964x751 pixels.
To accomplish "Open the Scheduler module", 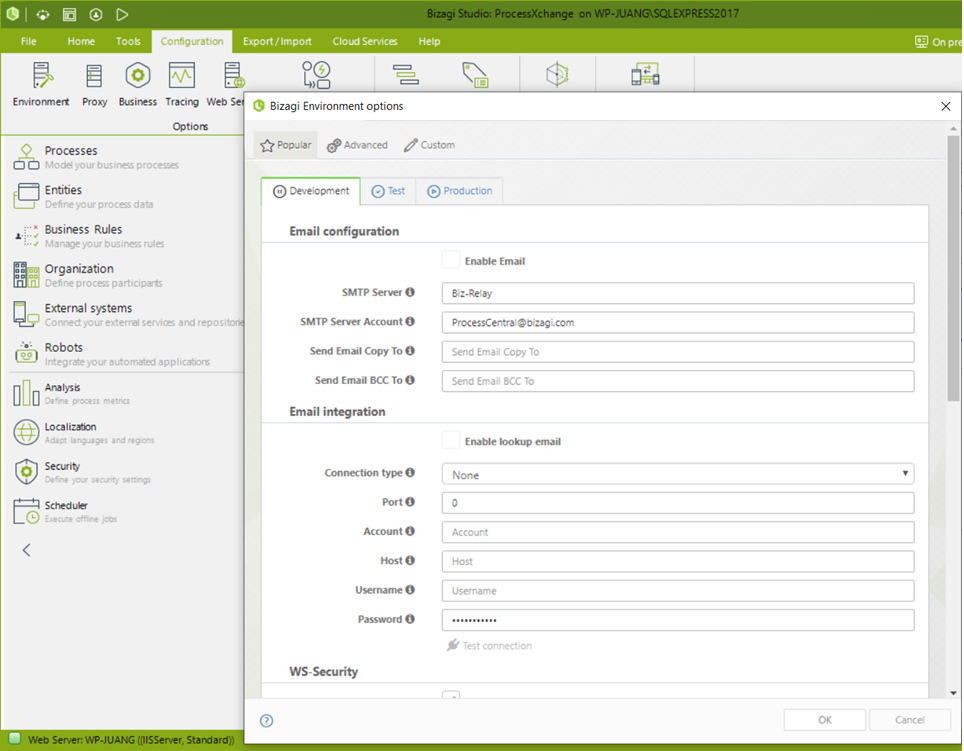I will point(65,511).
